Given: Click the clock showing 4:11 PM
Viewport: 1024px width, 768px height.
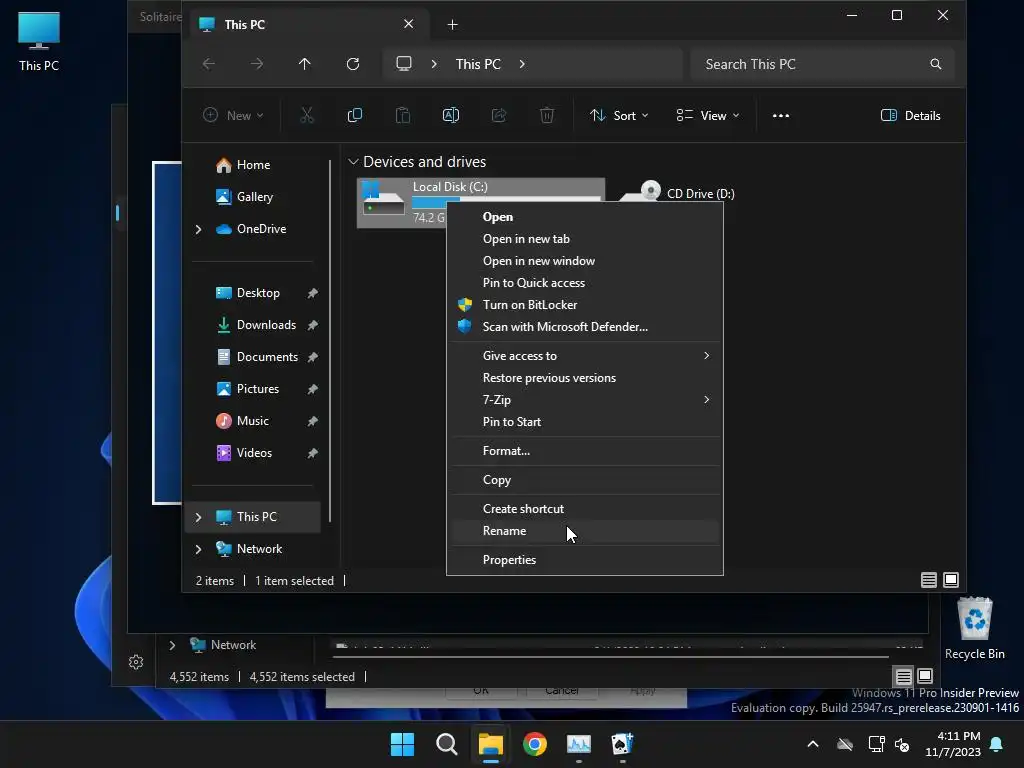Looking at the screenshot, I should pyautogui.click(x=953, y=744).
